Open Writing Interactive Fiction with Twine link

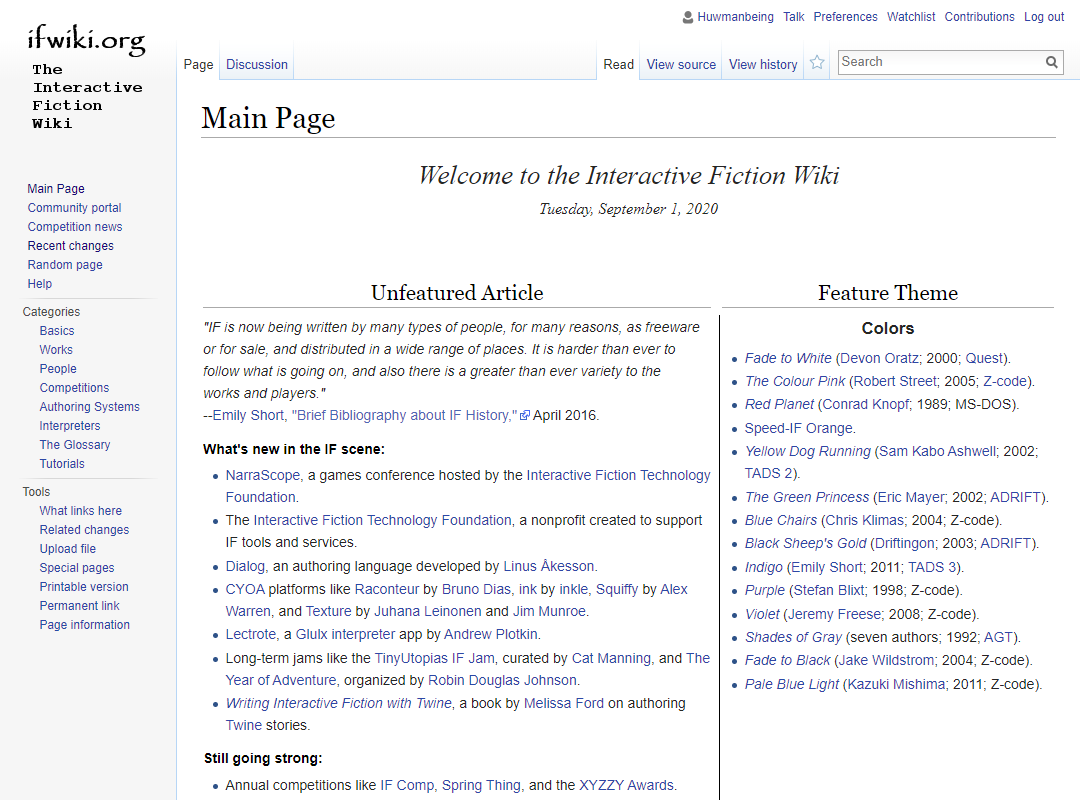338,704
